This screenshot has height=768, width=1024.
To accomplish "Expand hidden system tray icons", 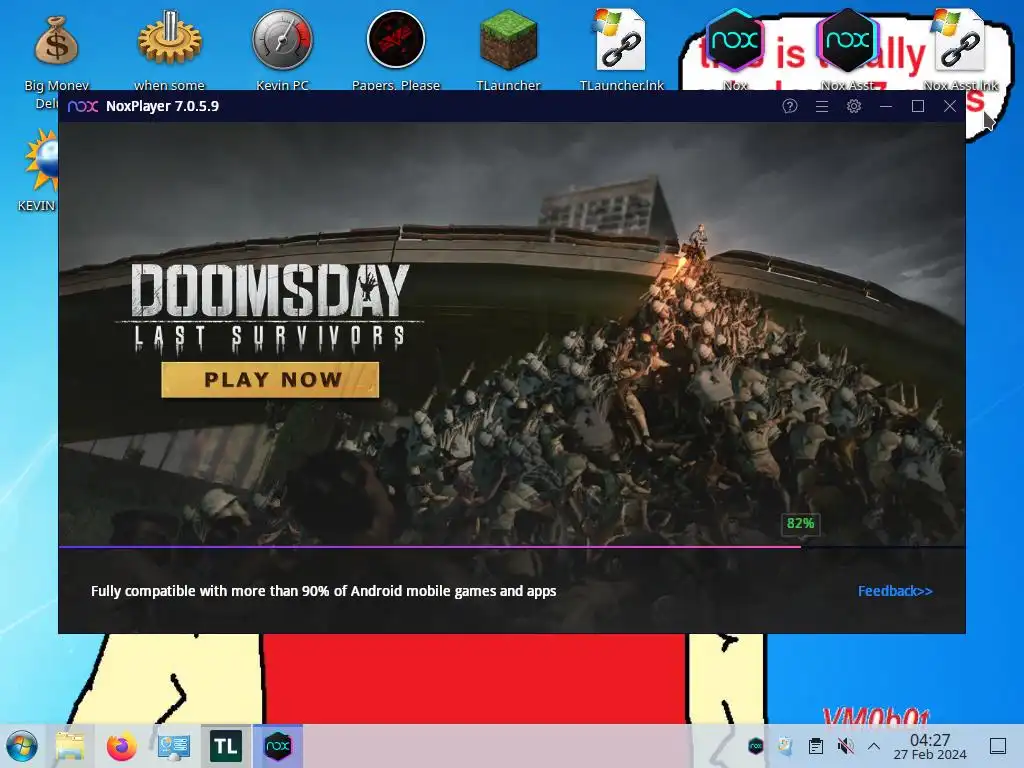I will click(x=874, y=746).
